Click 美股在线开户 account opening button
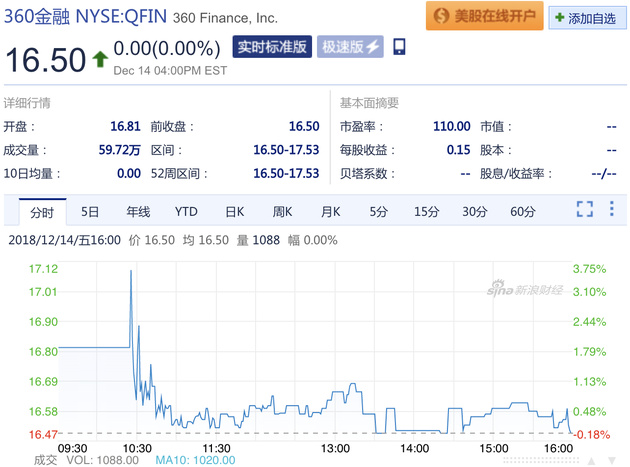Image resolution: width=630 pixels, height=467 pixels. pos(485,16)
